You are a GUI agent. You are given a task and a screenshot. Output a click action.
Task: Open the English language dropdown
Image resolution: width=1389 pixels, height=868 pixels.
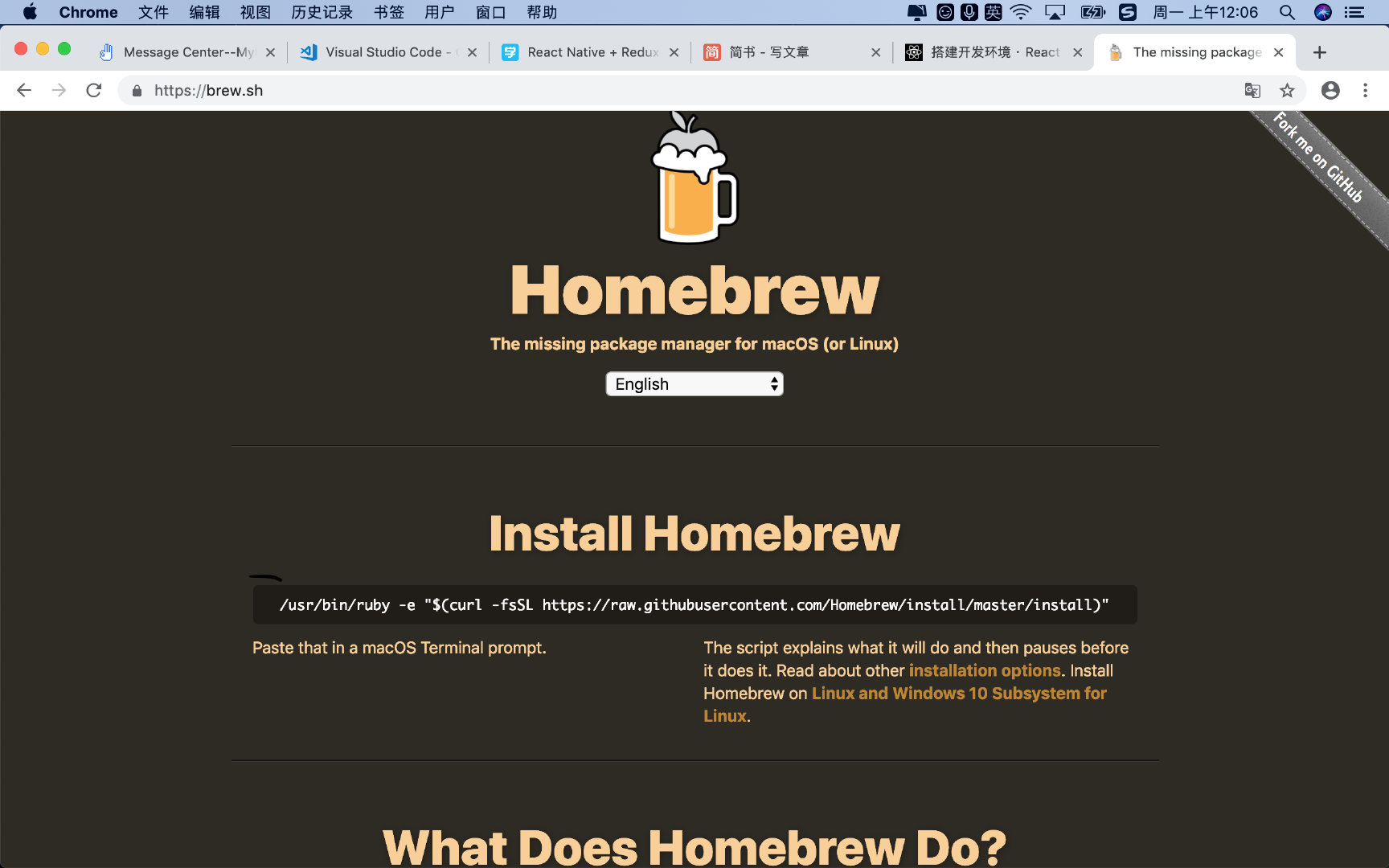(694, 384)
